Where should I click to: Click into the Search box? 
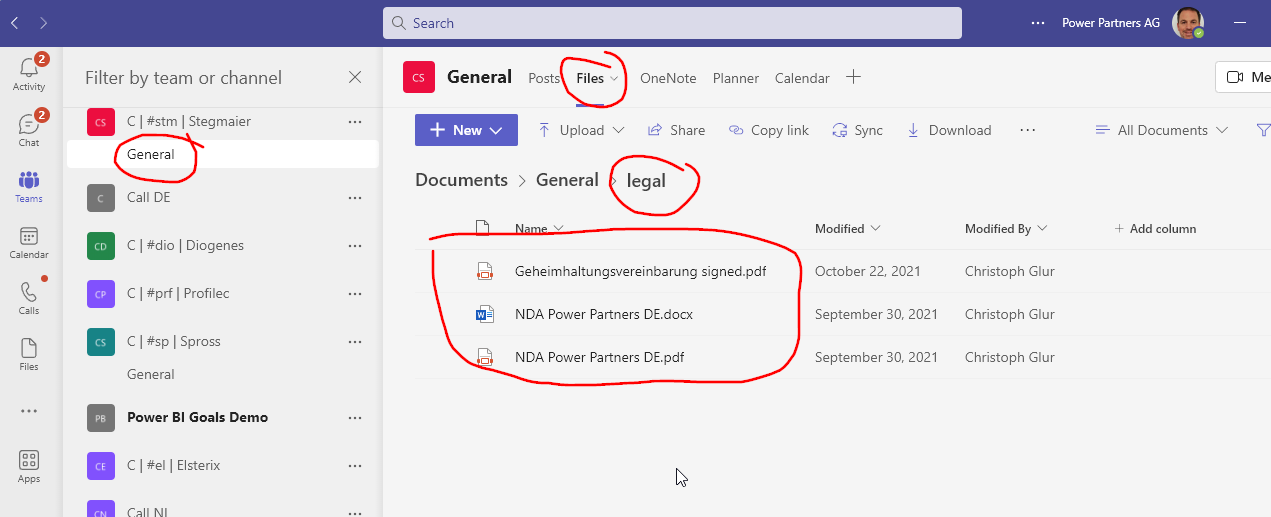pyautogui.click(x=672, y=23)
